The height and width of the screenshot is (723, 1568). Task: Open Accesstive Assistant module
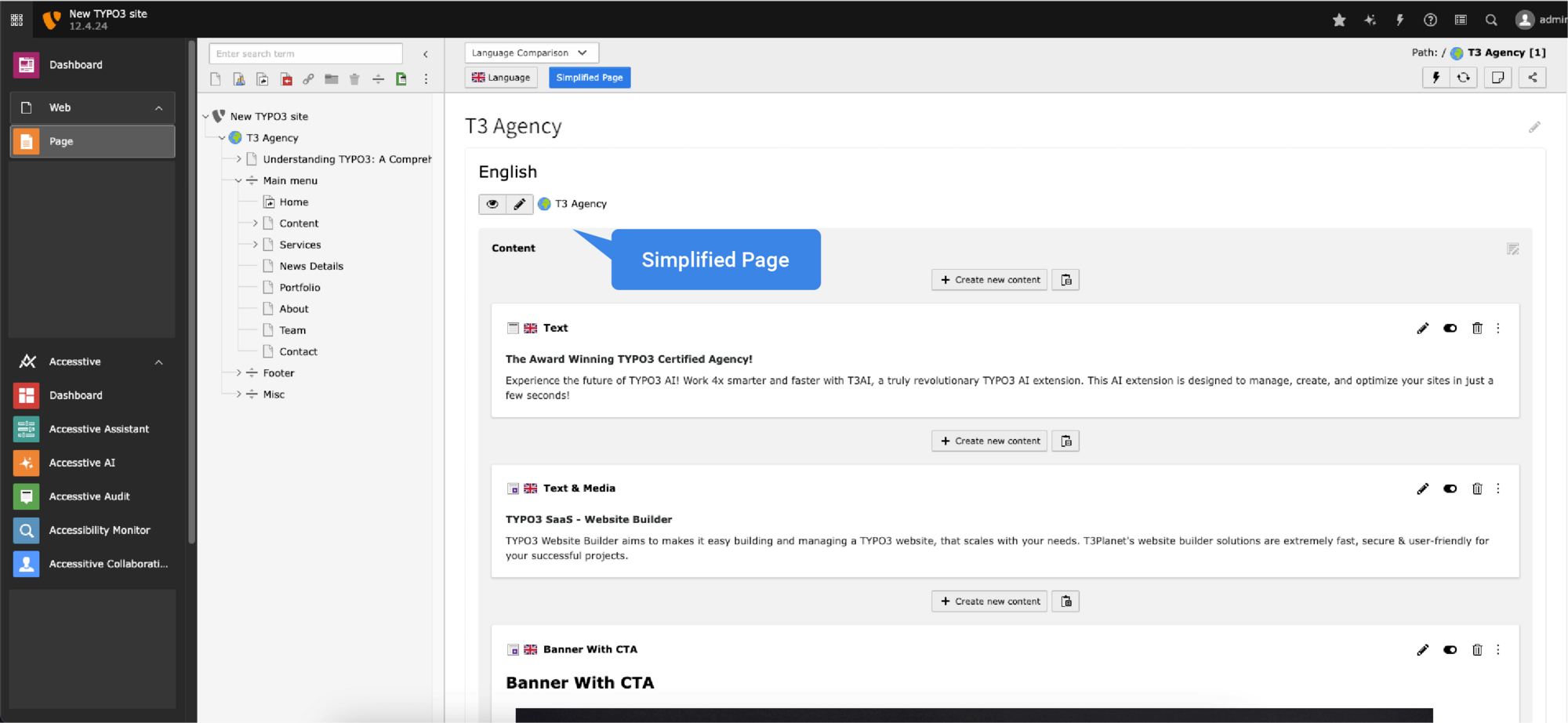[x=93, y=429]
